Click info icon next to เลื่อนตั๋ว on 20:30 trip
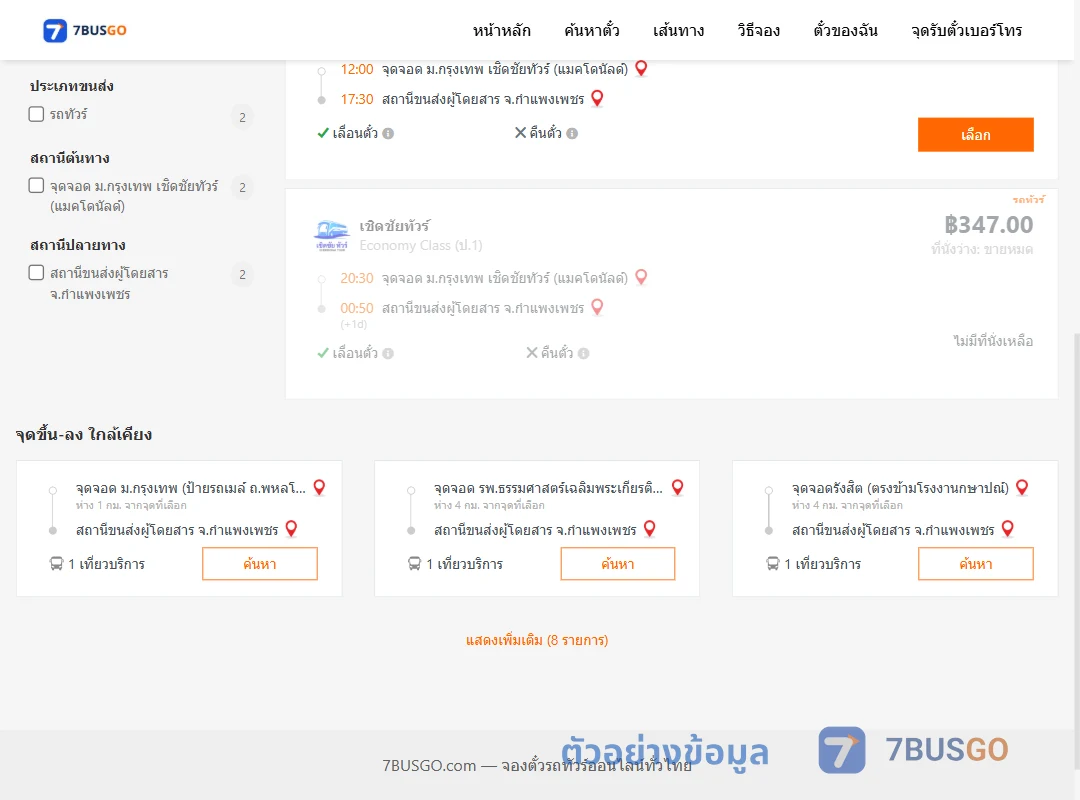1080x800 pixels. point(388,353)
